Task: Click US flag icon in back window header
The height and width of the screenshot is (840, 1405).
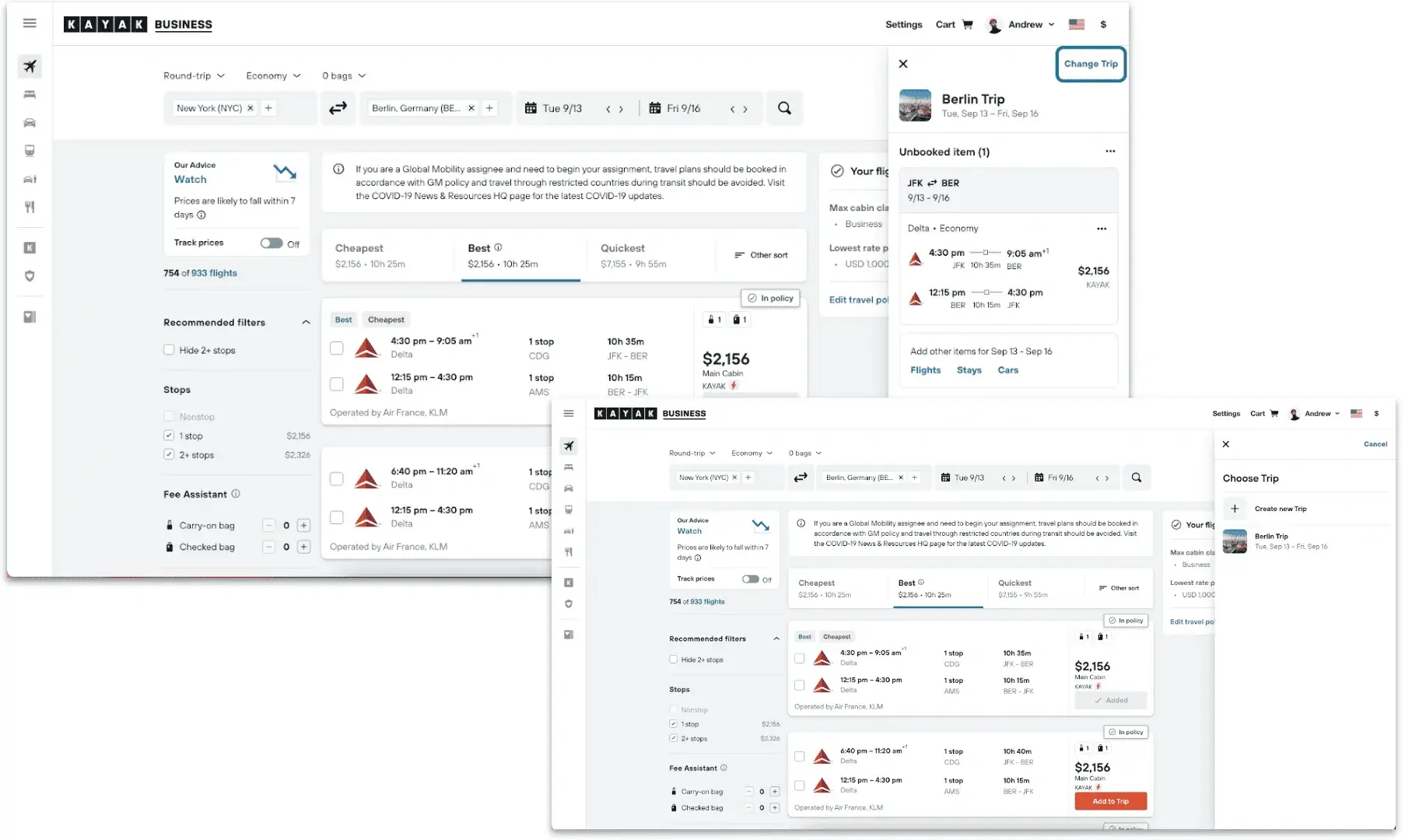Action: (1077, 24)
